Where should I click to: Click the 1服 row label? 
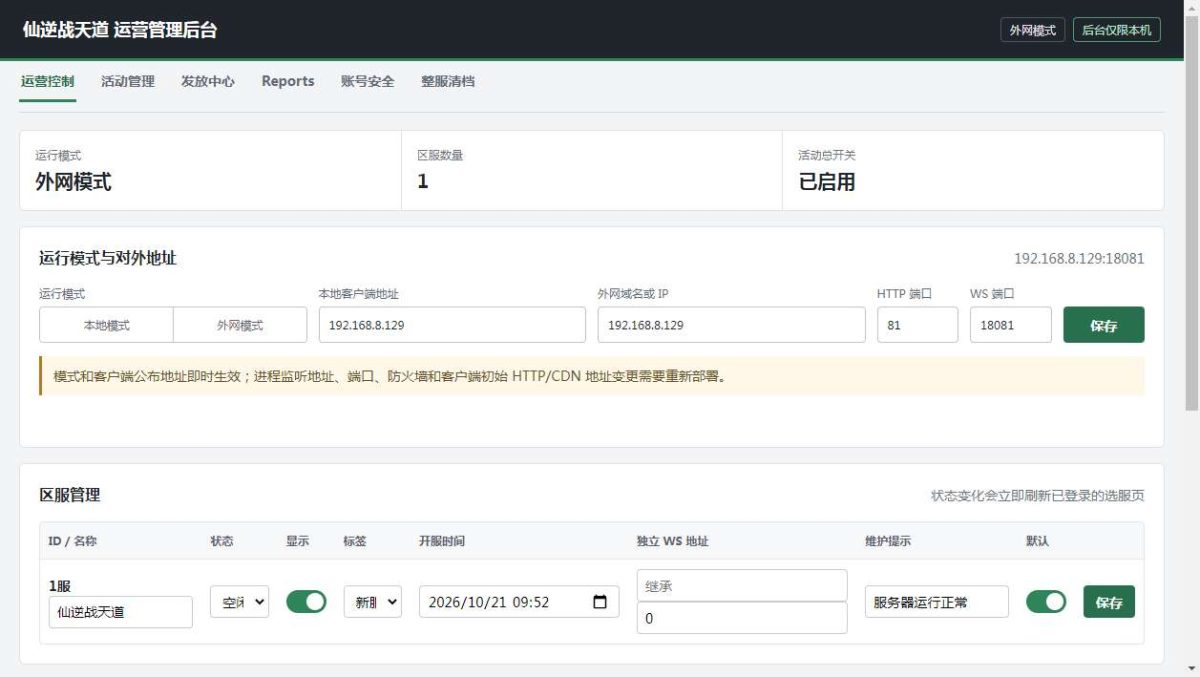[x=60, y=586]
